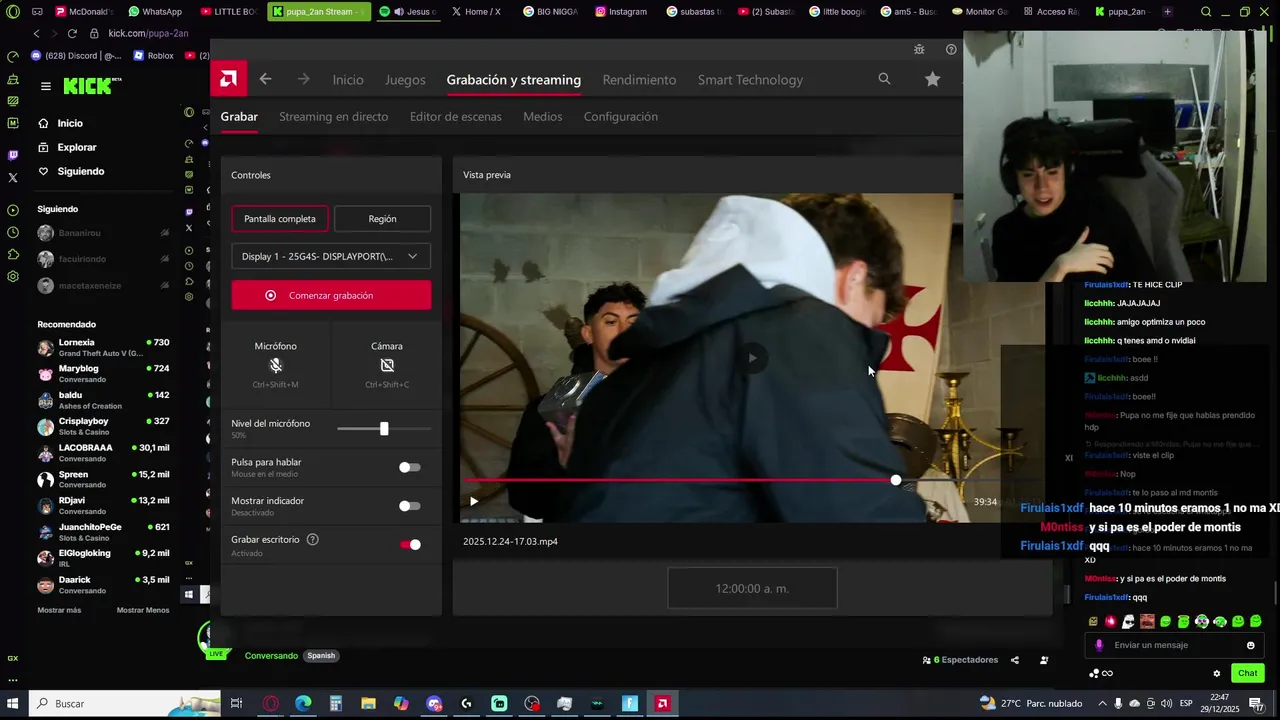Switch to Instagram browser tab
The image size is (1280, 720).
point(620,12)
